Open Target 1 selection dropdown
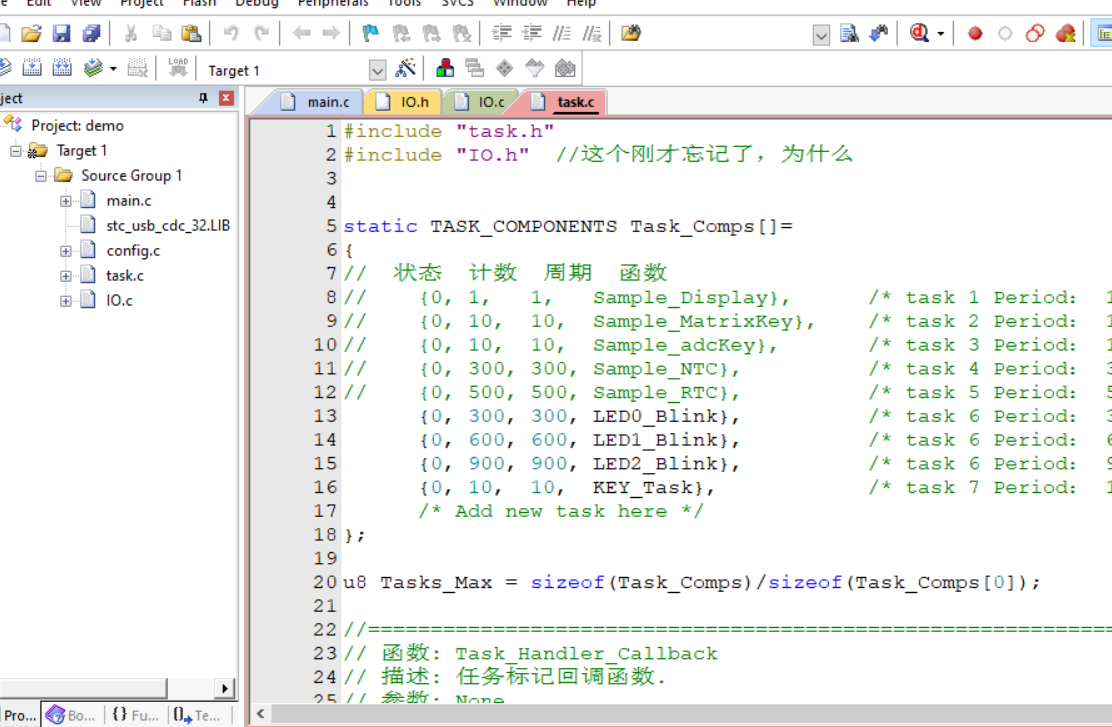Screen dimensions: 1112x727 coord(377,70)
